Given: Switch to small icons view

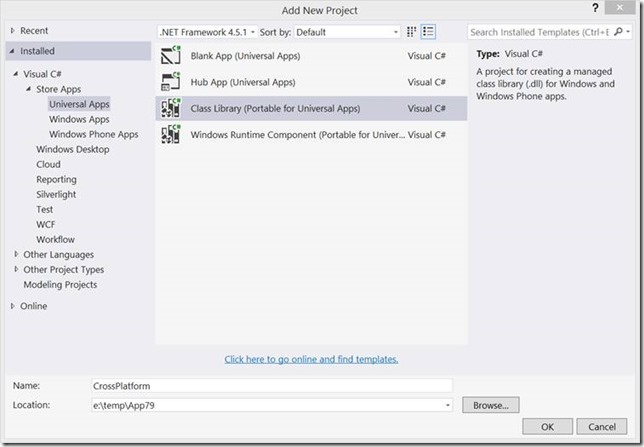Looking at the screenshot, I should pyautogui.click(x=411, y=32).
